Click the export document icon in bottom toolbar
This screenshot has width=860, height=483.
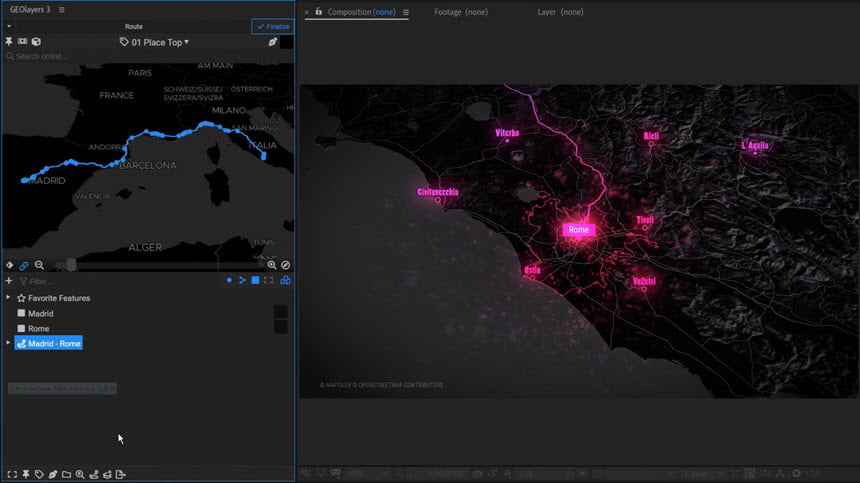tap(121, 474)
